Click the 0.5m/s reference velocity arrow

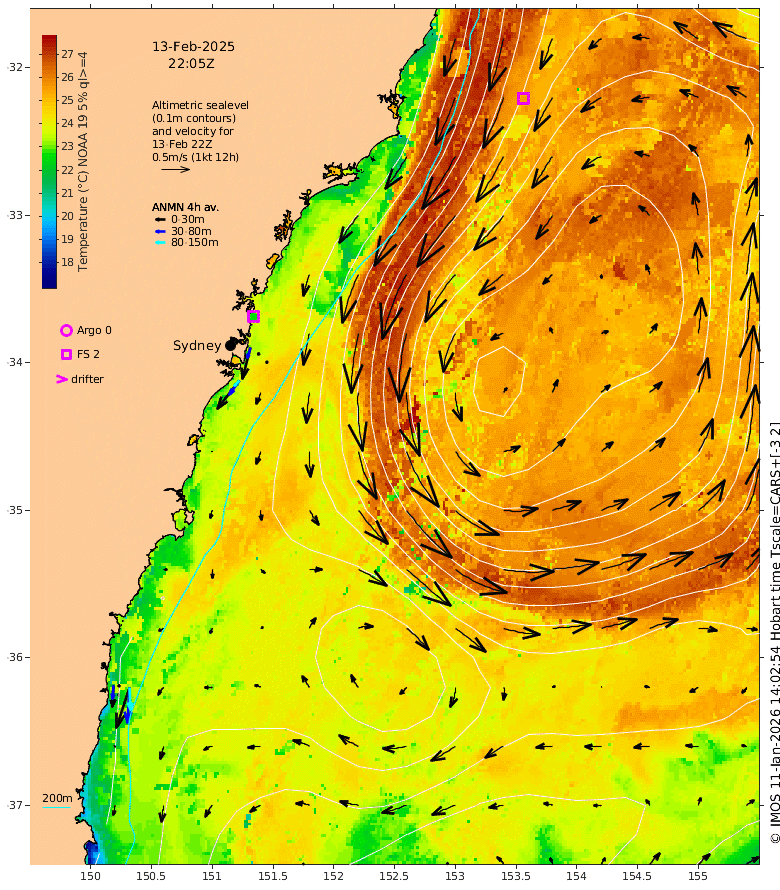[175, 169]
